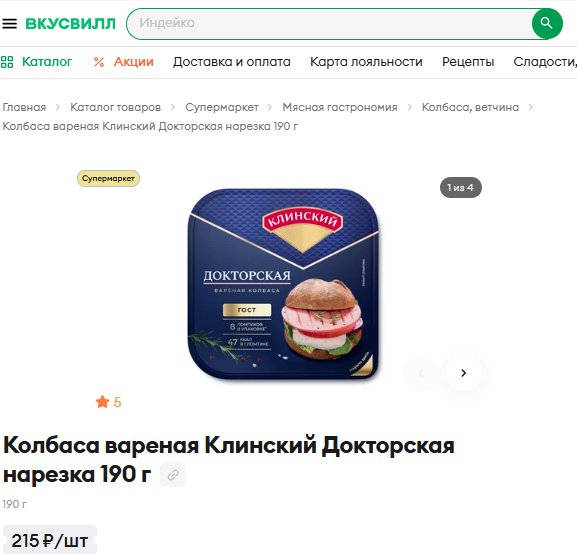Open Каталог товаров breadcrumb link

pyautogui.click(x=116, y=107)
